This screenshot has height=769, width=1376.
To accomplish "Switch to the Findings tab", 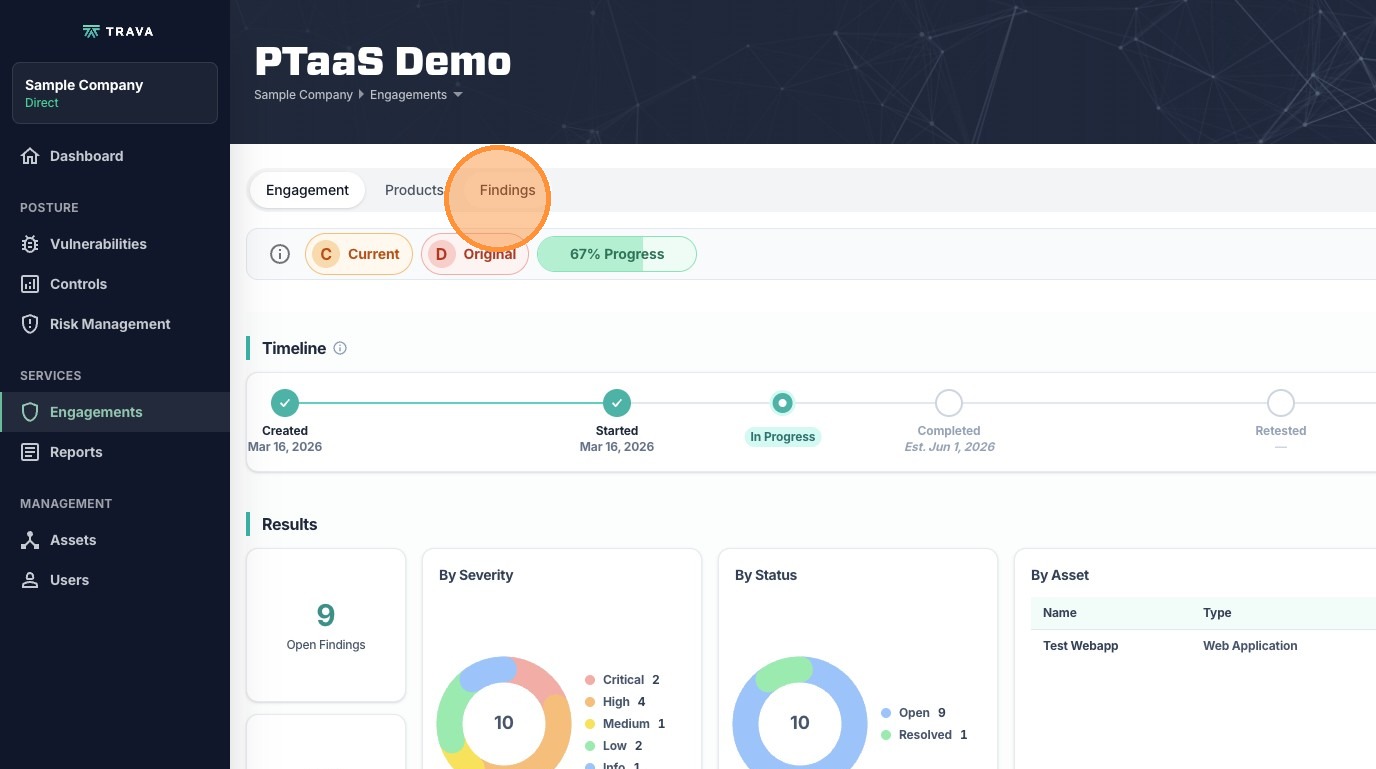I will [507, 190].
